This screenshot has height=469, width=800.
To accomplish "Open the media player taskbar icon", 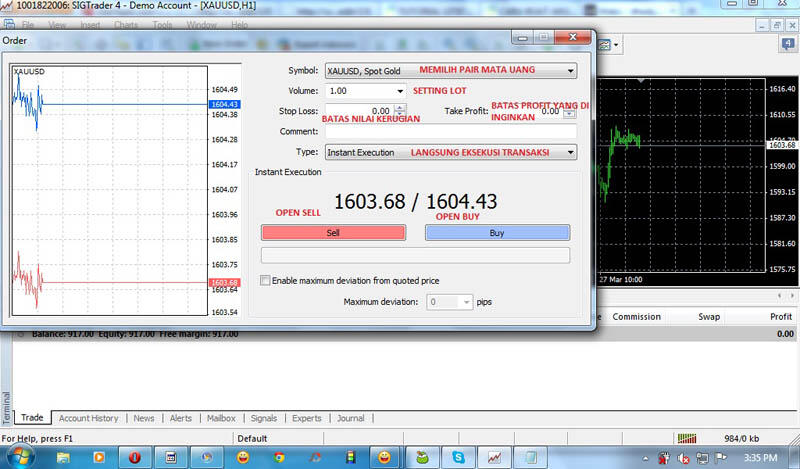I will tap(98, 457).
